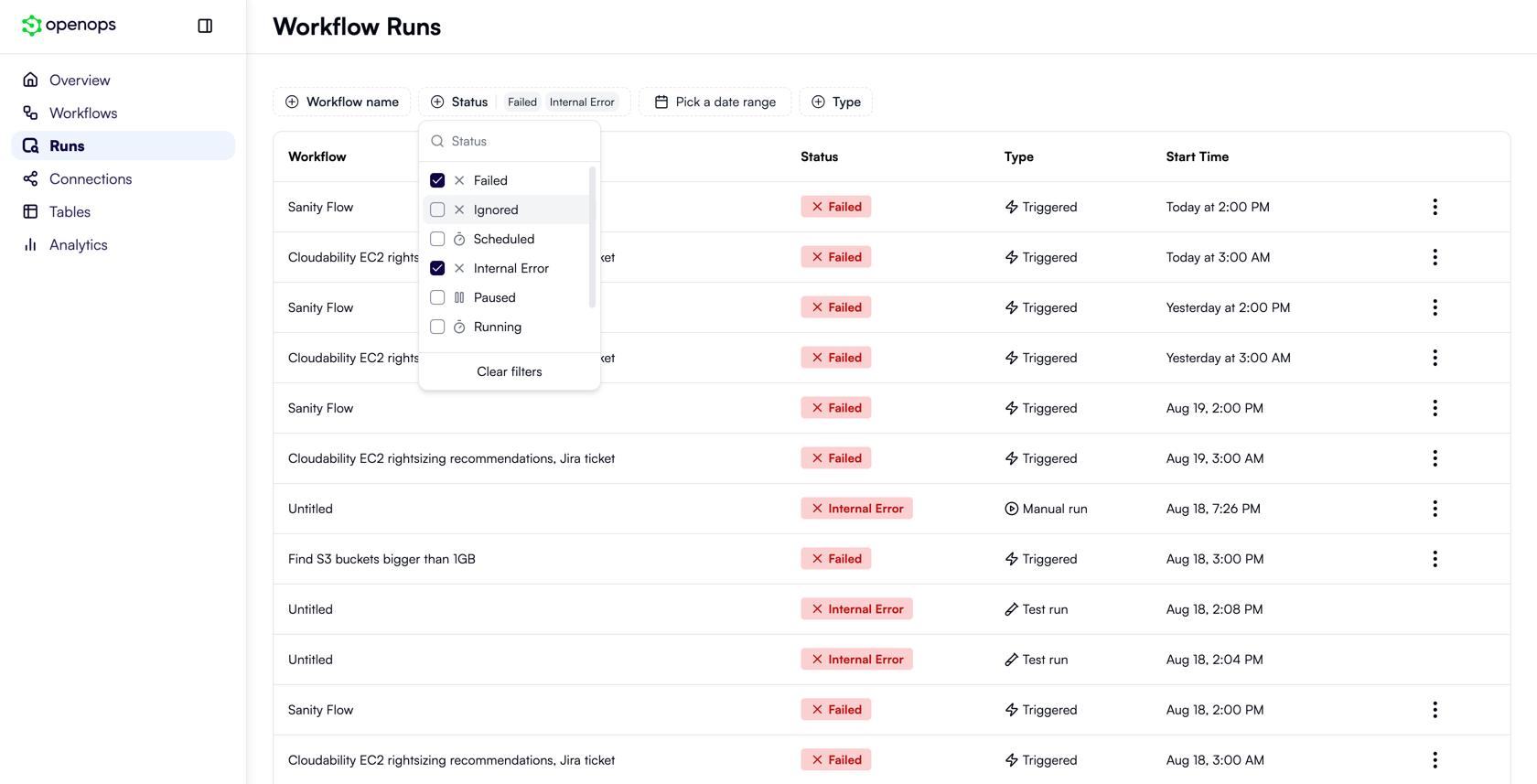Click the dropdown list scrollbar

(x=593, y=236)
